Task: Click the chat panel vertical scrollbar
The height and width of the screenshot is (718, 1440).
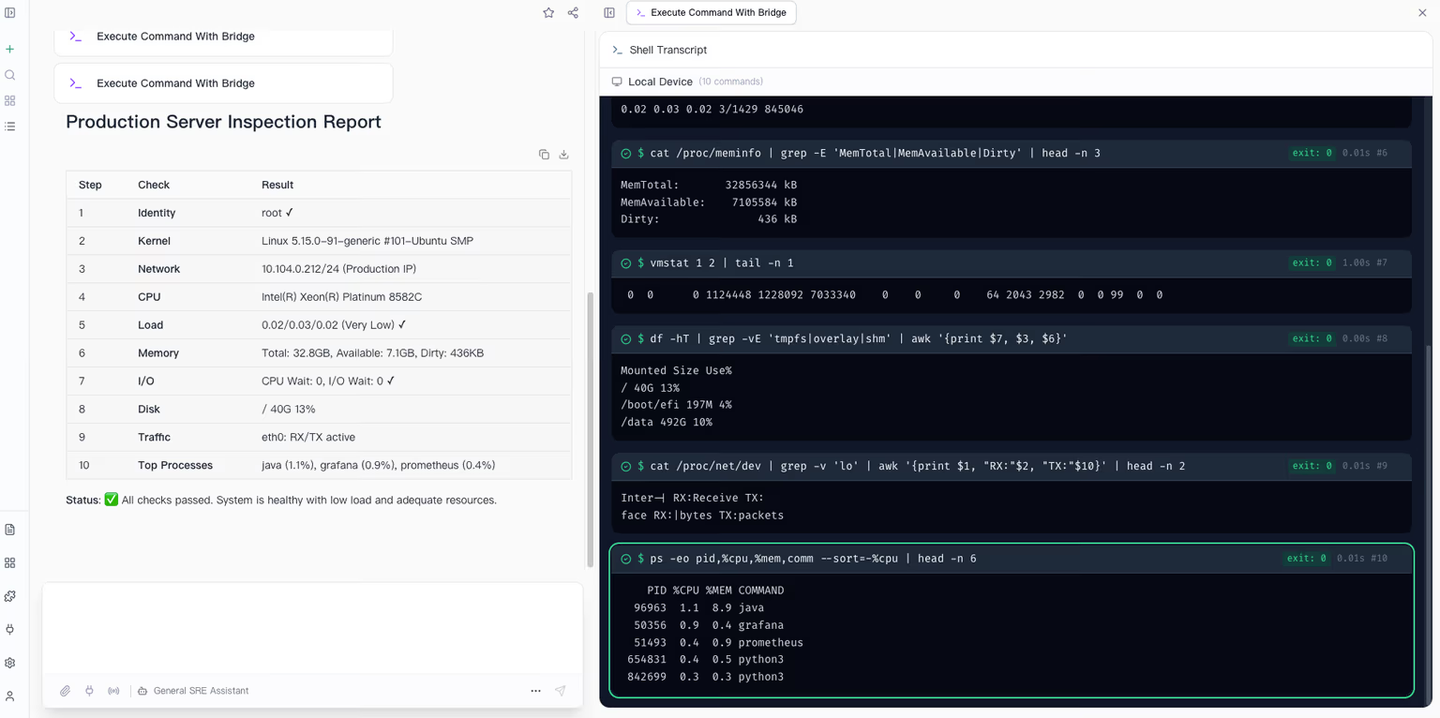Action: click(x=589, y=428)
